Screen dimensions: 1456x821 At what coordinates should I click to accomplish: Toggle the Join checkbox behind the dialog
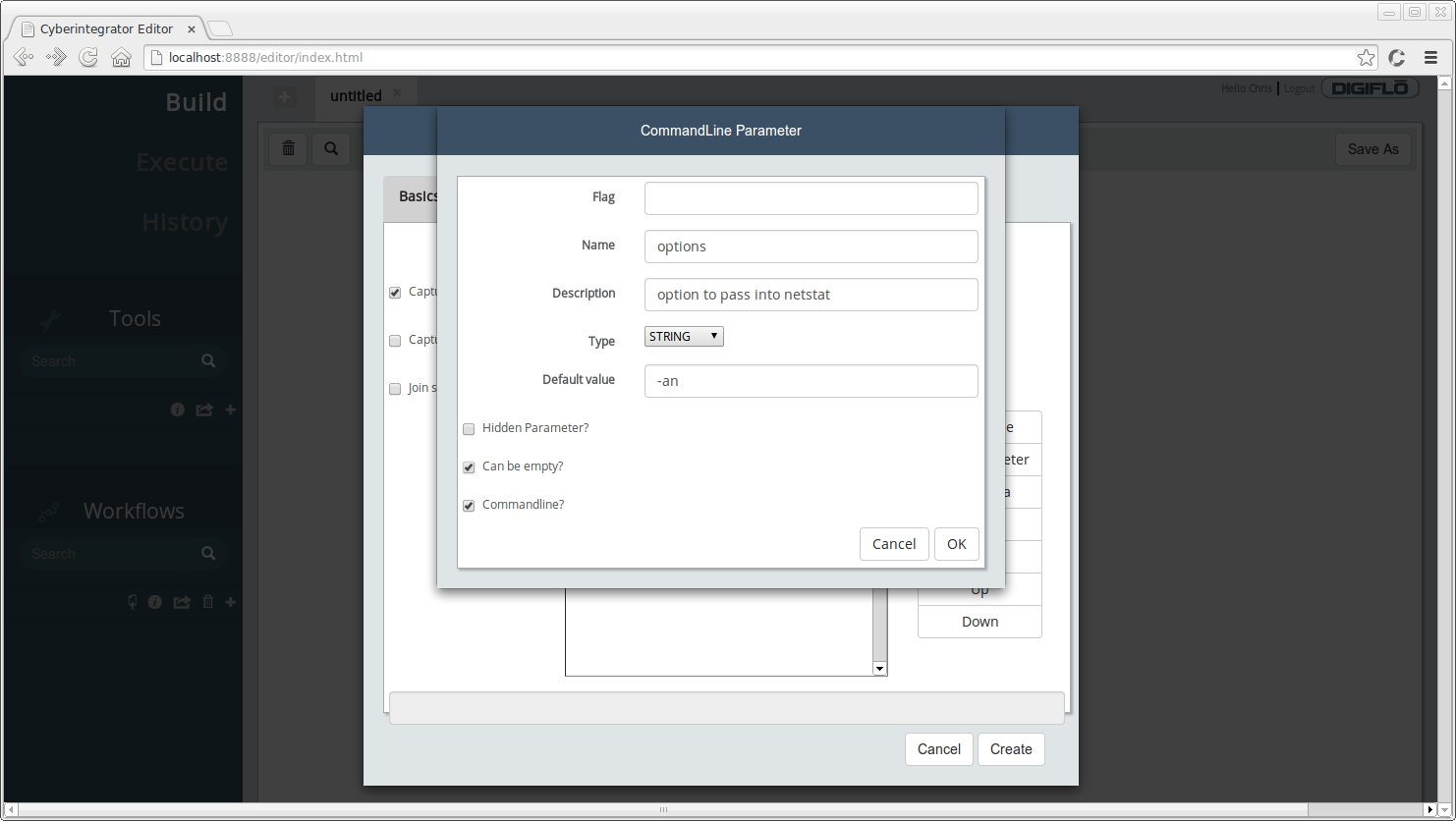395,389
